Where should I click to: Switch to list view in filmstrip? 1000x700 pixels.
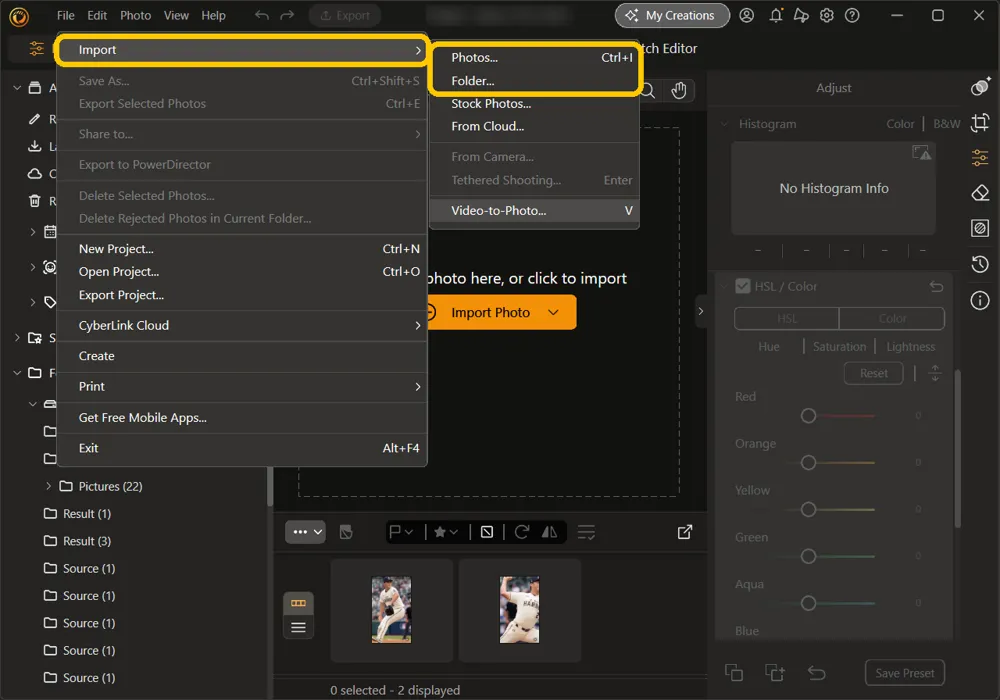pos(298,627)
